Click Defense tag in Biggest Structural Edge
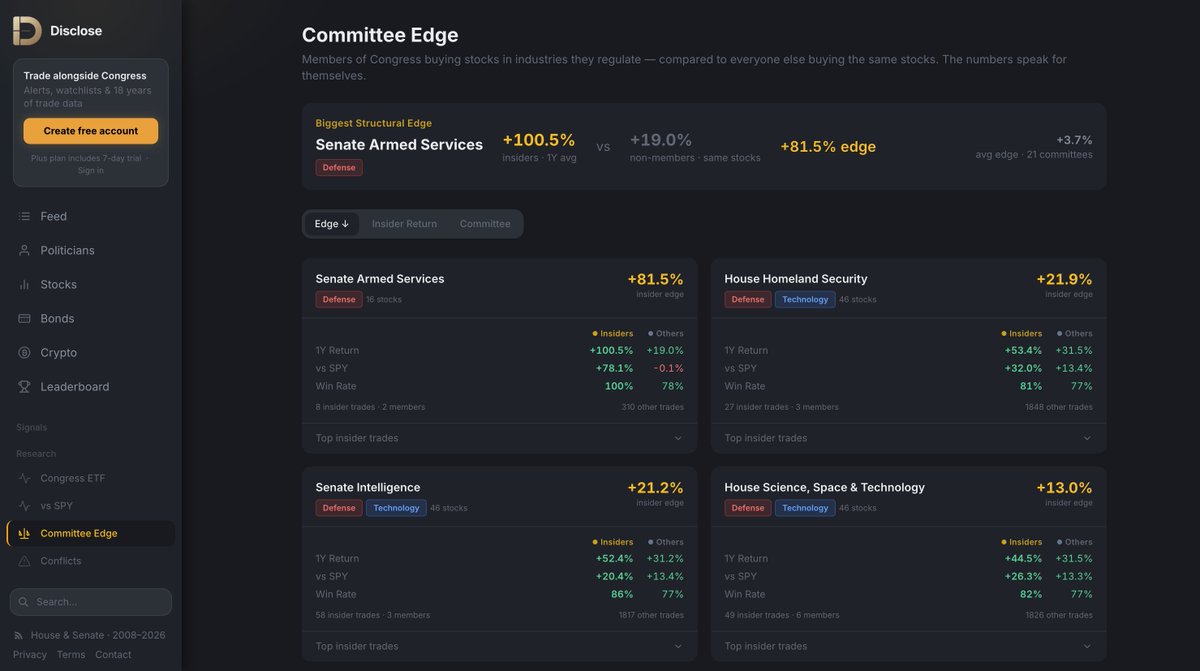This screenshot has height=671, width=1200. (339, 168)
